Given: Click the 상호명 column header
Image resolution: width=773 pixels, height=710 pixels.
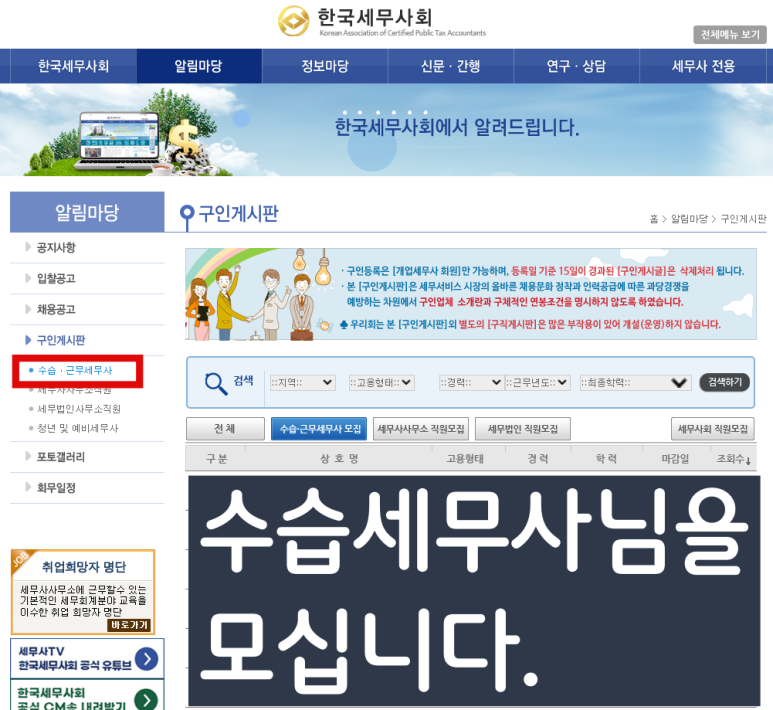Looking at the screenshot, I should (339, 459).
